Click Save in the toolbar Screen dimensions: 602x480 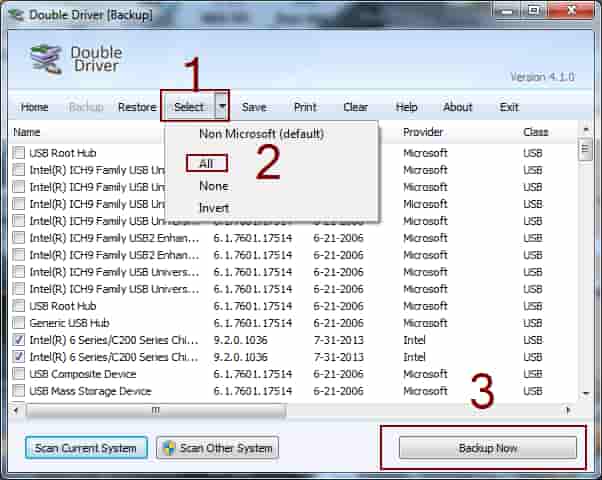pos(254,107)
